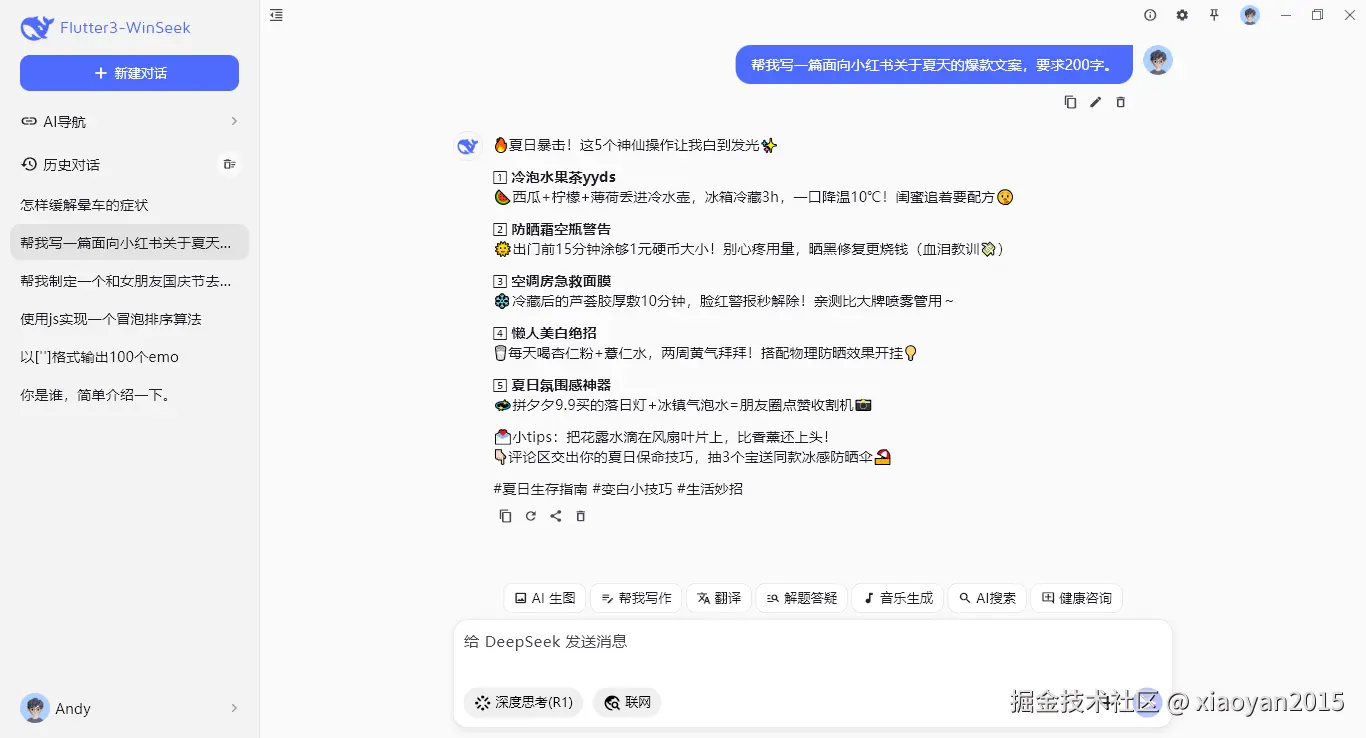1366x738 pixels.
Task: Edit the user message with pencil icon
Action: [1095, 101]
